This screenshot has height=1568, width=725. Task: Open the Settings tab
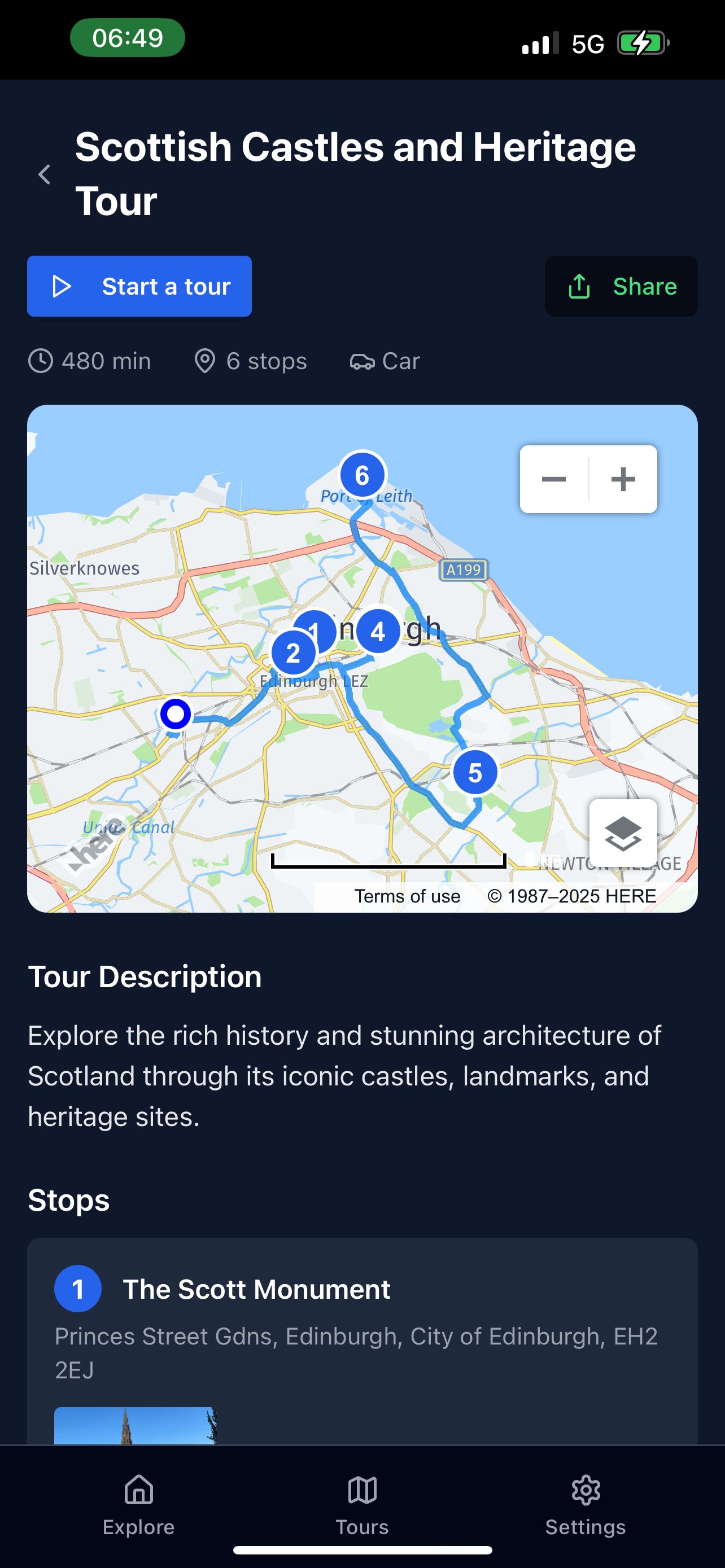(586, 1505)
